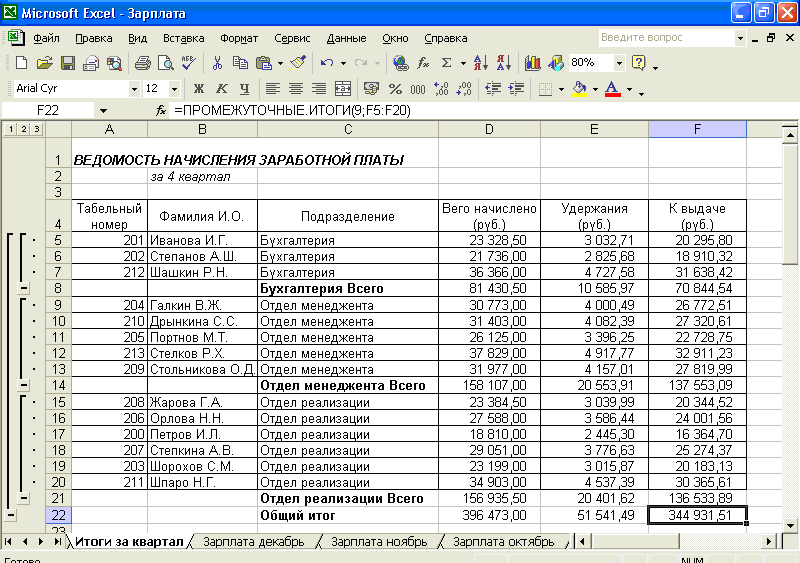Open the zoom 80% dropdown
800x563 pixels.
[x=619, y=63]
